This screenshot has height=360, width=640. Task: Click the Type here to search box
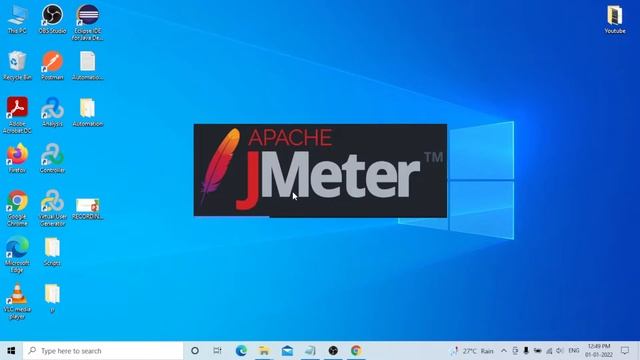[103, 351]
